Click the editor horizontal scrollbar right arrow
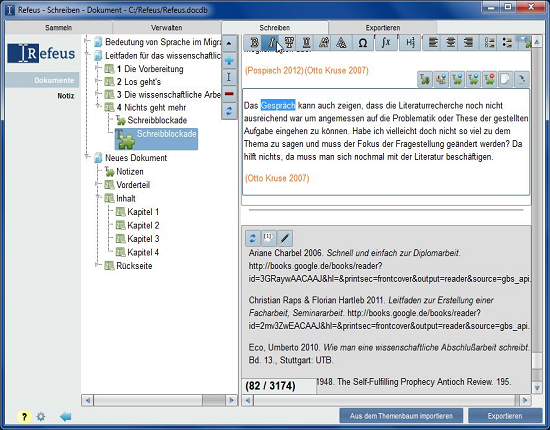550x430 pixels. pyautogui.click(x=525, y=400)
